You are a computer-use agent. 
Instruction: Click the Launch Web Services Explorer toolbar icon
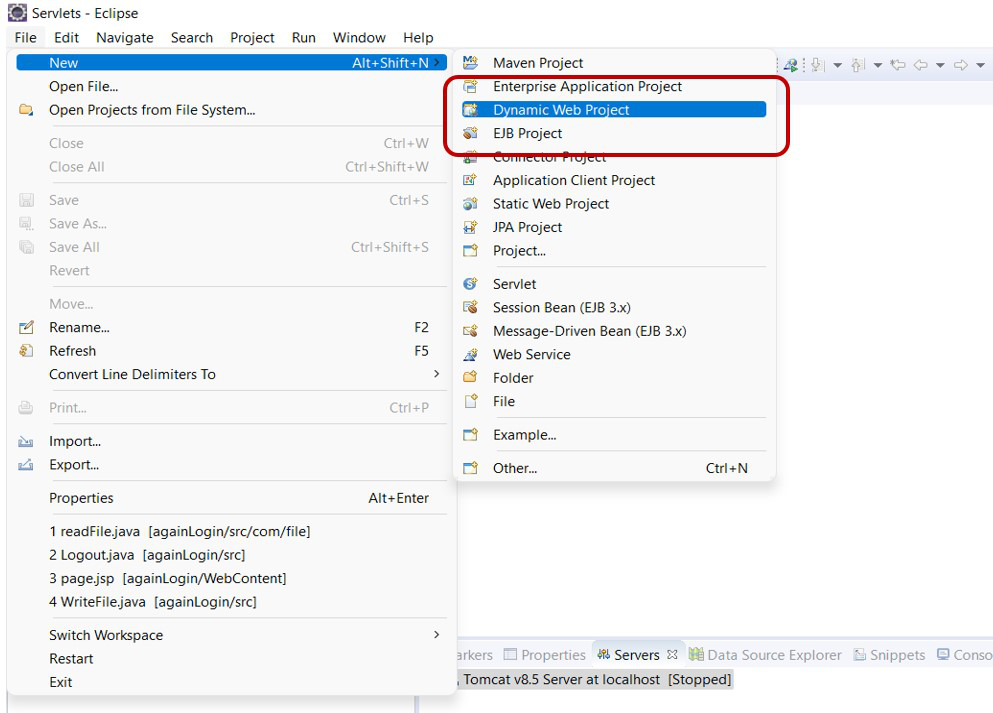[790, 65]
